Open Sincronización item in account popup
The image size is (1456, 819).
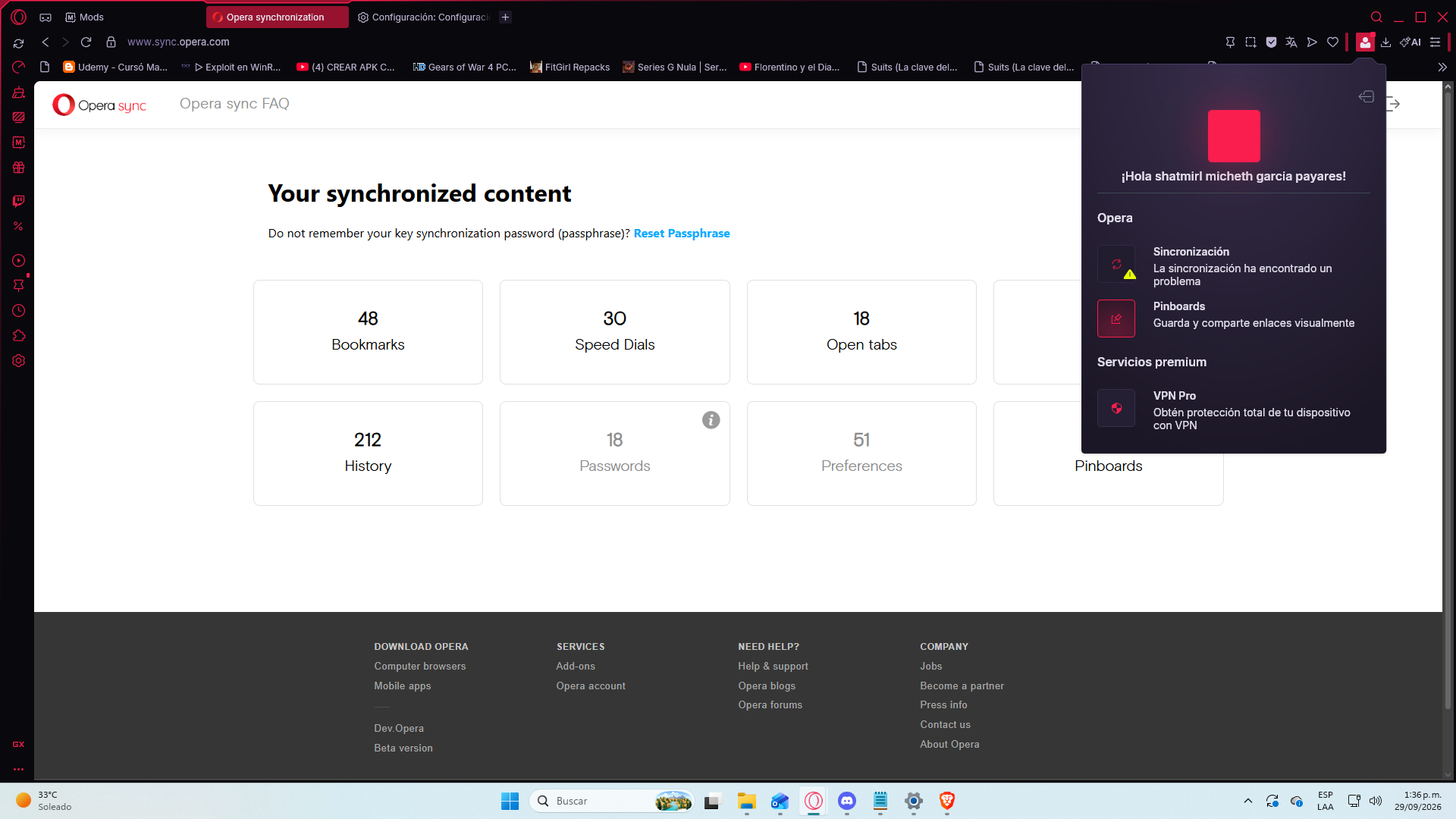pyautogui.click(x=1233, y=265)
